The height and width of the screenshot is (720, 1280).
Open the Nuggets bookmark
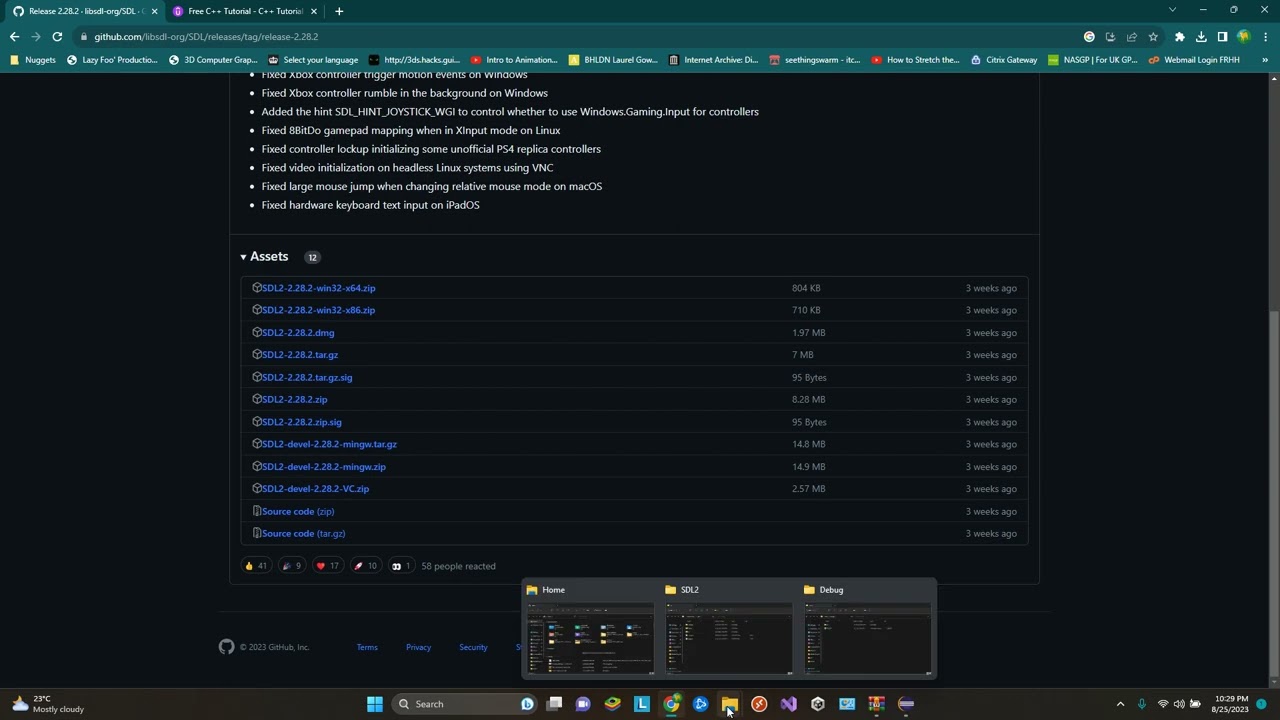[x=33, y=60]
